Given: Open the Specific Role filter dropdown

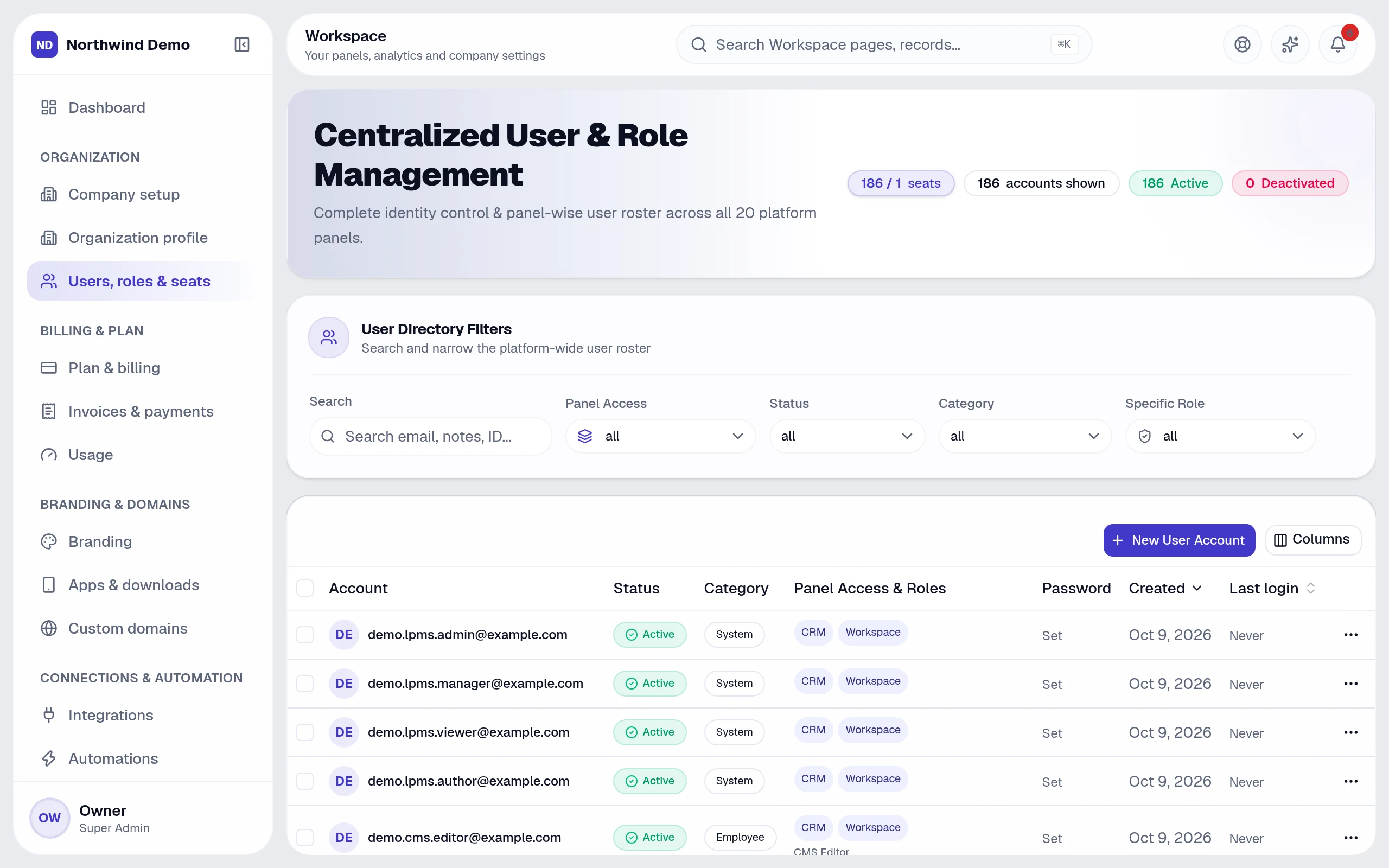Looking at the screenshot, I should [x=1220, y=436].
